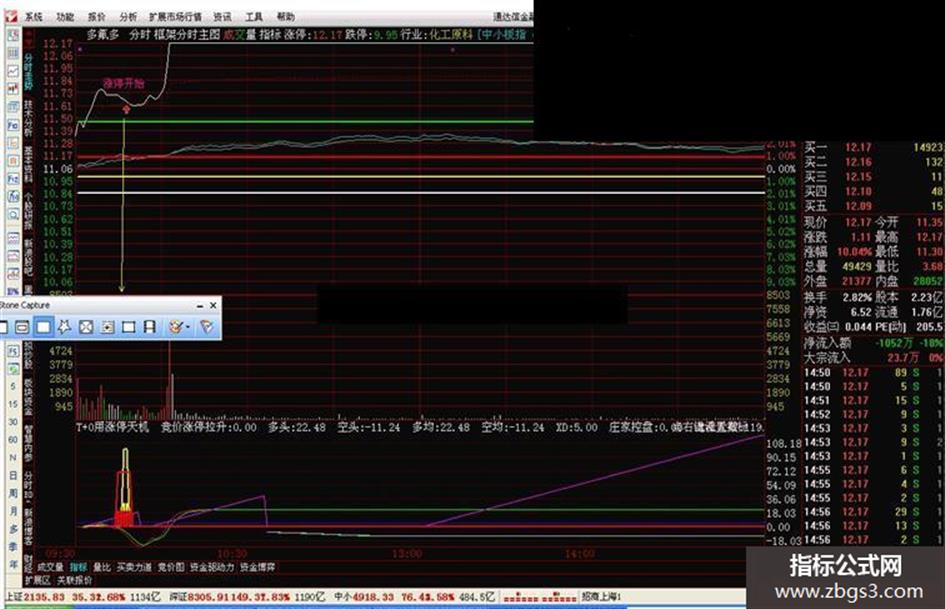This screenshot has height=609, width=945.
Task: Click the 扩展区 button
Action: tap(37, 581)
